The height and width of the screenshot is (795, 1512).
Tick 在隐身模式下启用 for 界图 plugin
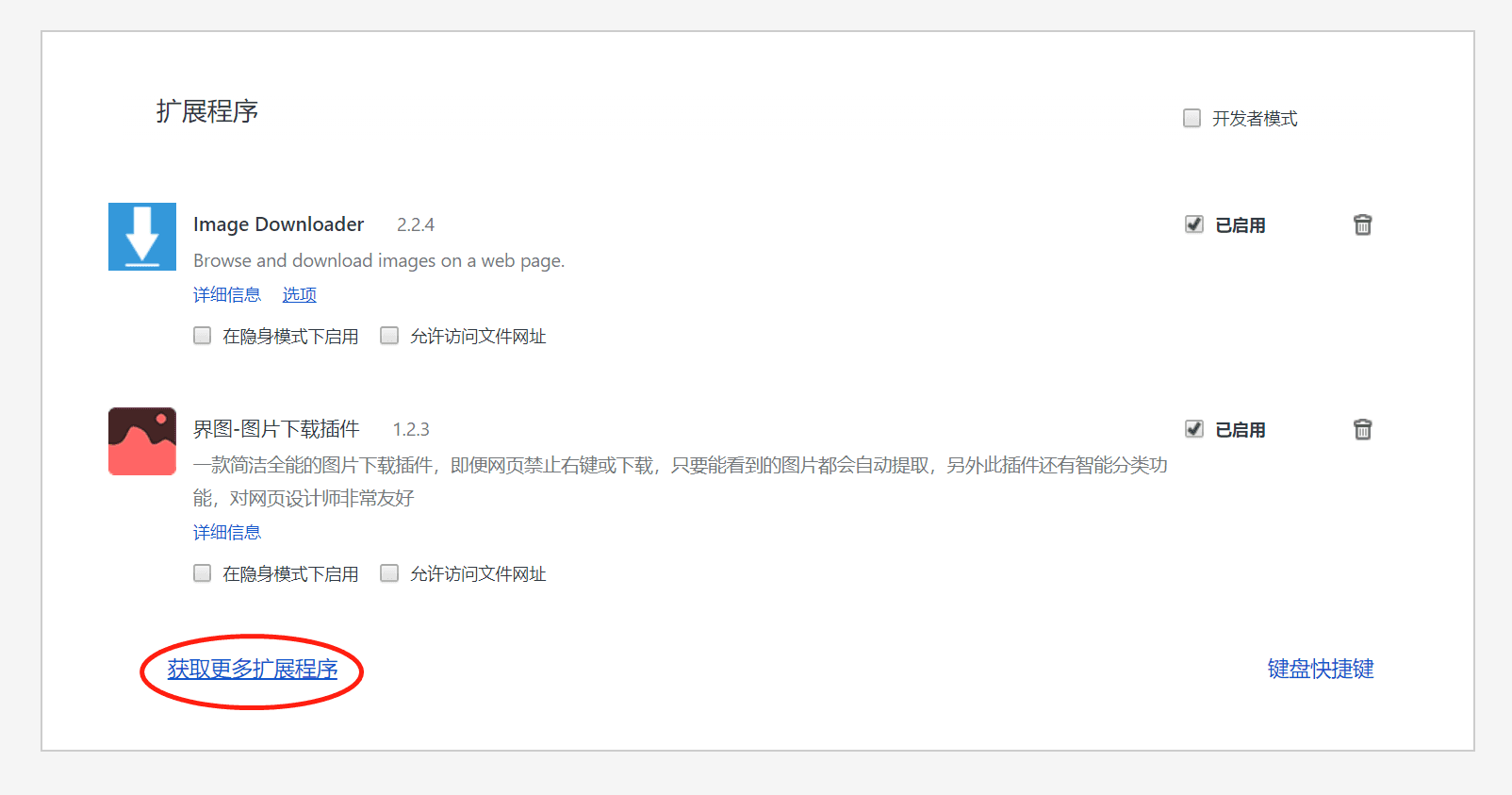203,573
